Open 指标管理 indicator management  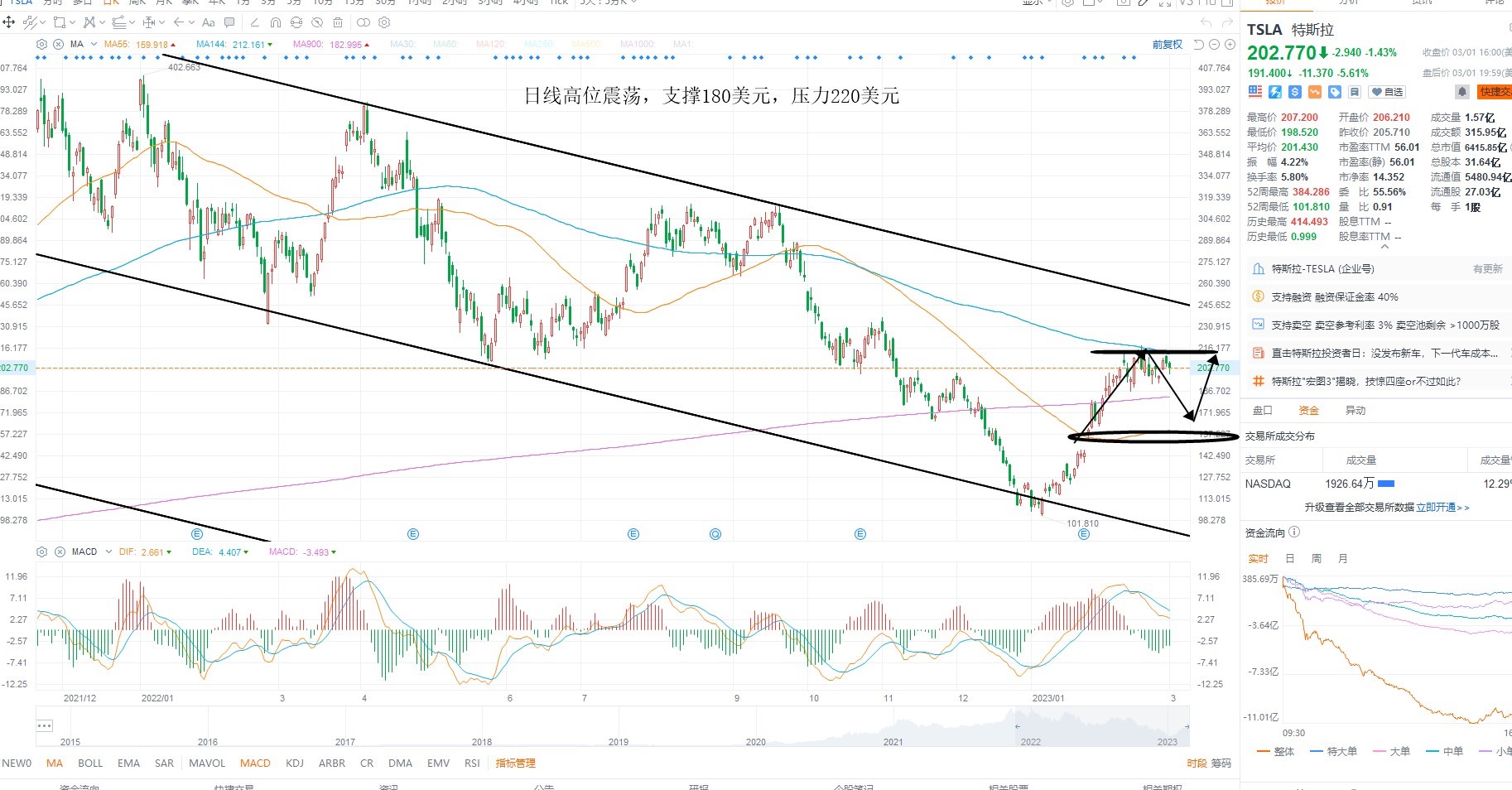(515, 764)
